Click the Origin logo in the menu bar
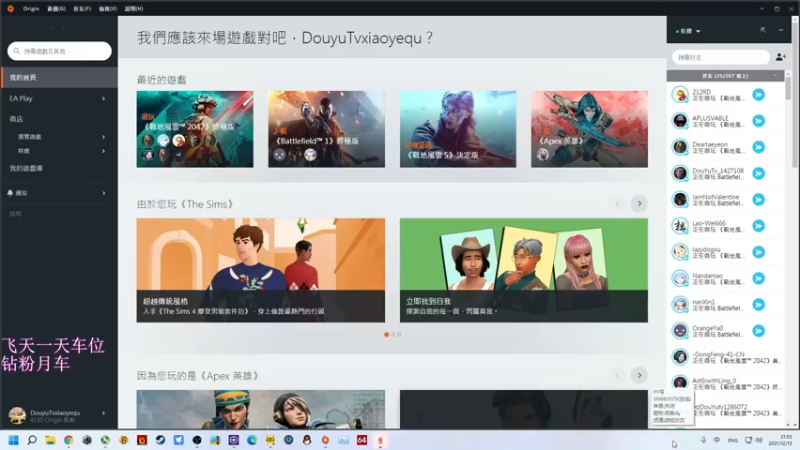The width and height of the screenshot is (800, 450). tap(10, 9)
